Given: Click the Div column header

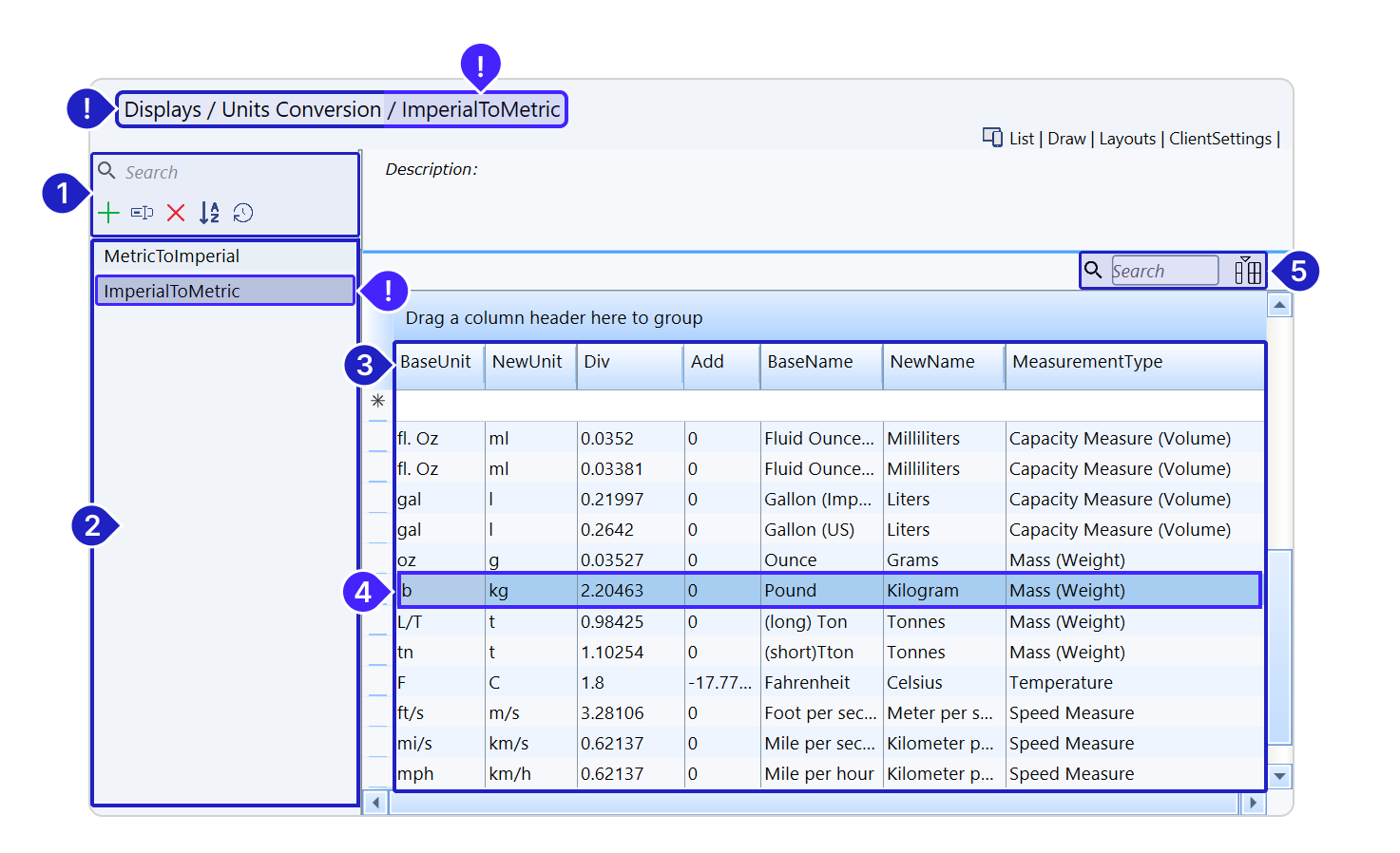Looking at the screenshot, I should click(x=597, y=362).
